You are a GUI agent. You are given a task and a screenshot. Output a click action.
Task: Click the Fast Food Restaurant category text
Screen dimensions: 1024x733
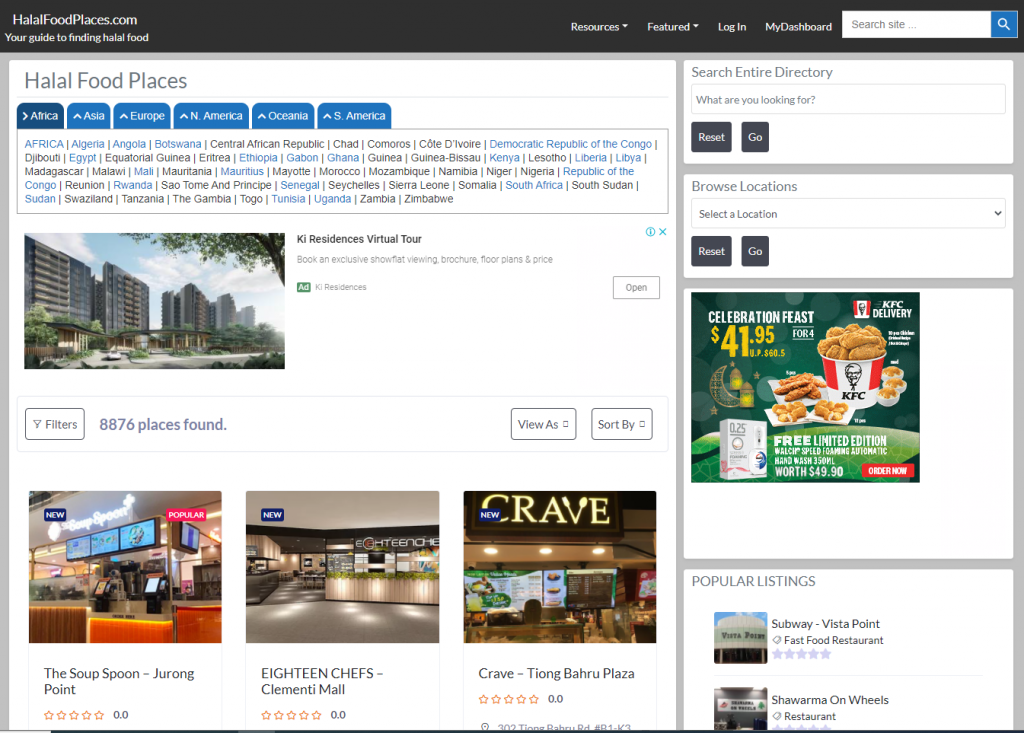point(833,640)
